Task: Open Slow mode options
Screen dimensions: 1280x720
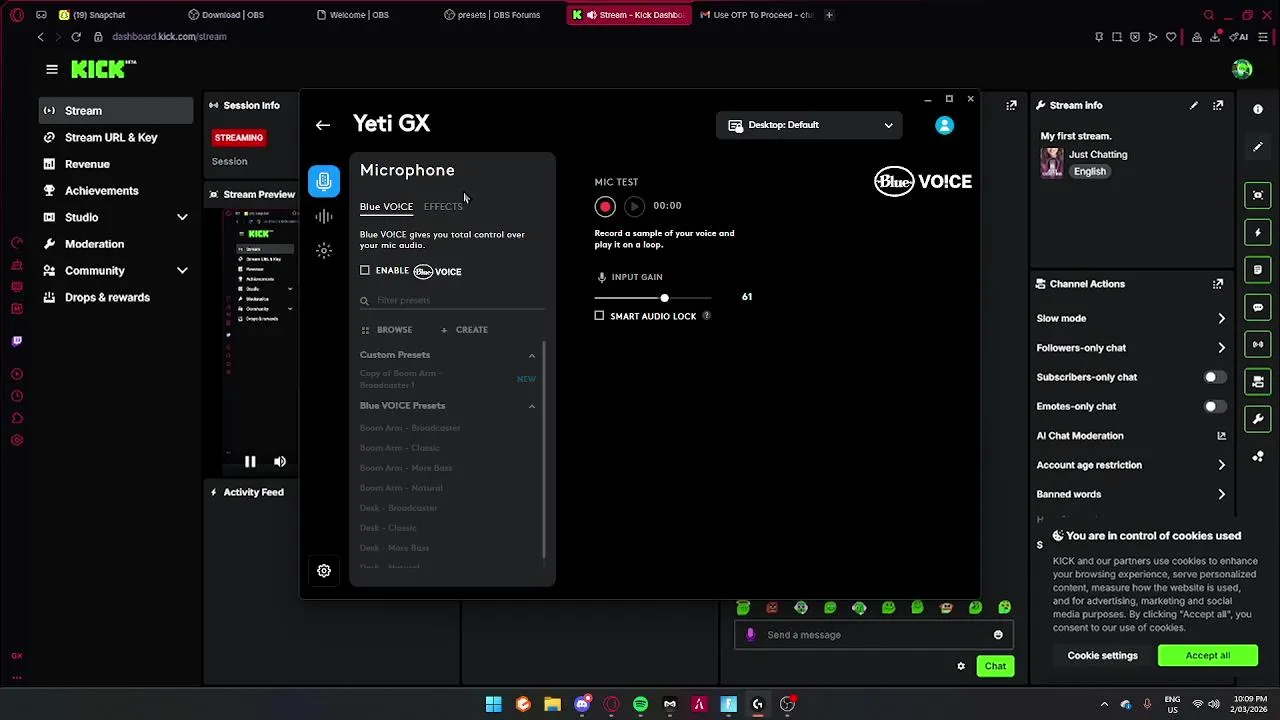Action: click(1131, 318)
